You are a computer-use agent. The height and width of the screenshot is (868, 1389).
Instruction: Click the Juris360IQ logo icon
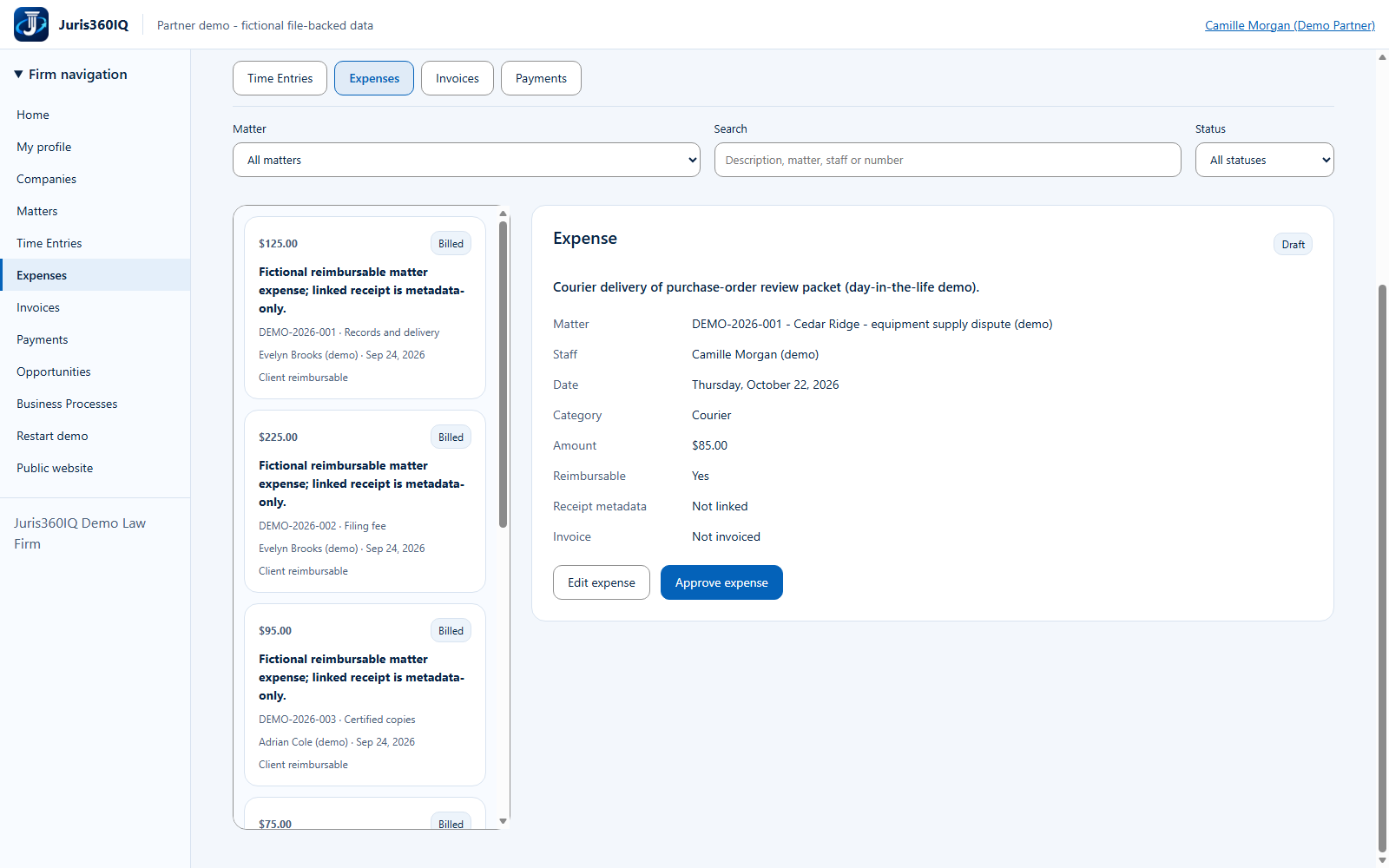[x=31, y=24]
